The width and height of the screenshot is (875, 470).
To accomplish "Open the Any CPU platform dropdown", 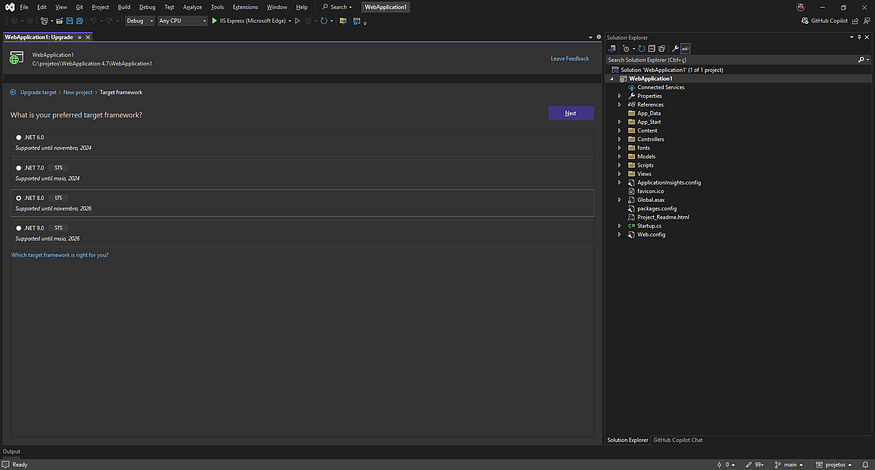I will (x=181, y=20).
